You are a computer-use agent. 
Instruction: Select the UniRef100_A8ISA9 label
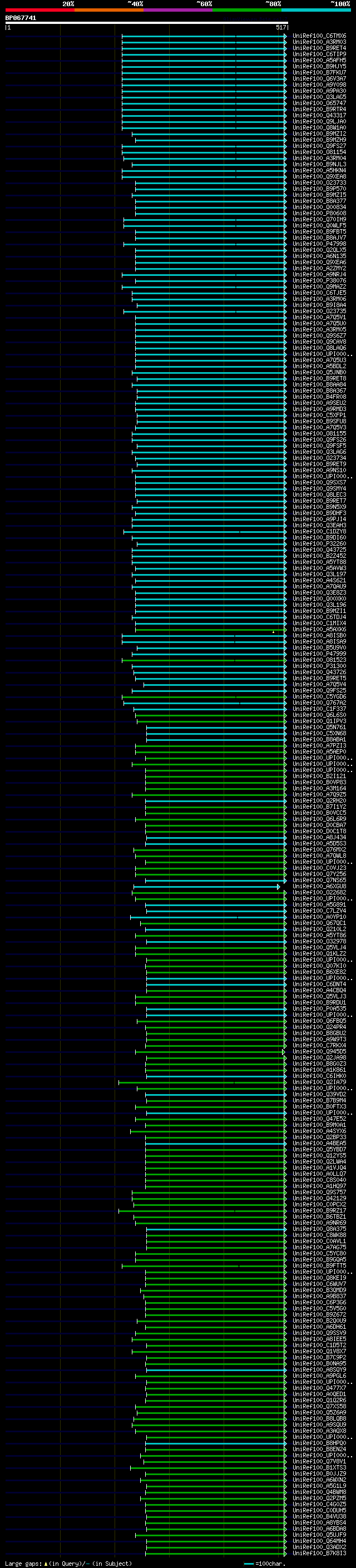[x=319, y=641]
